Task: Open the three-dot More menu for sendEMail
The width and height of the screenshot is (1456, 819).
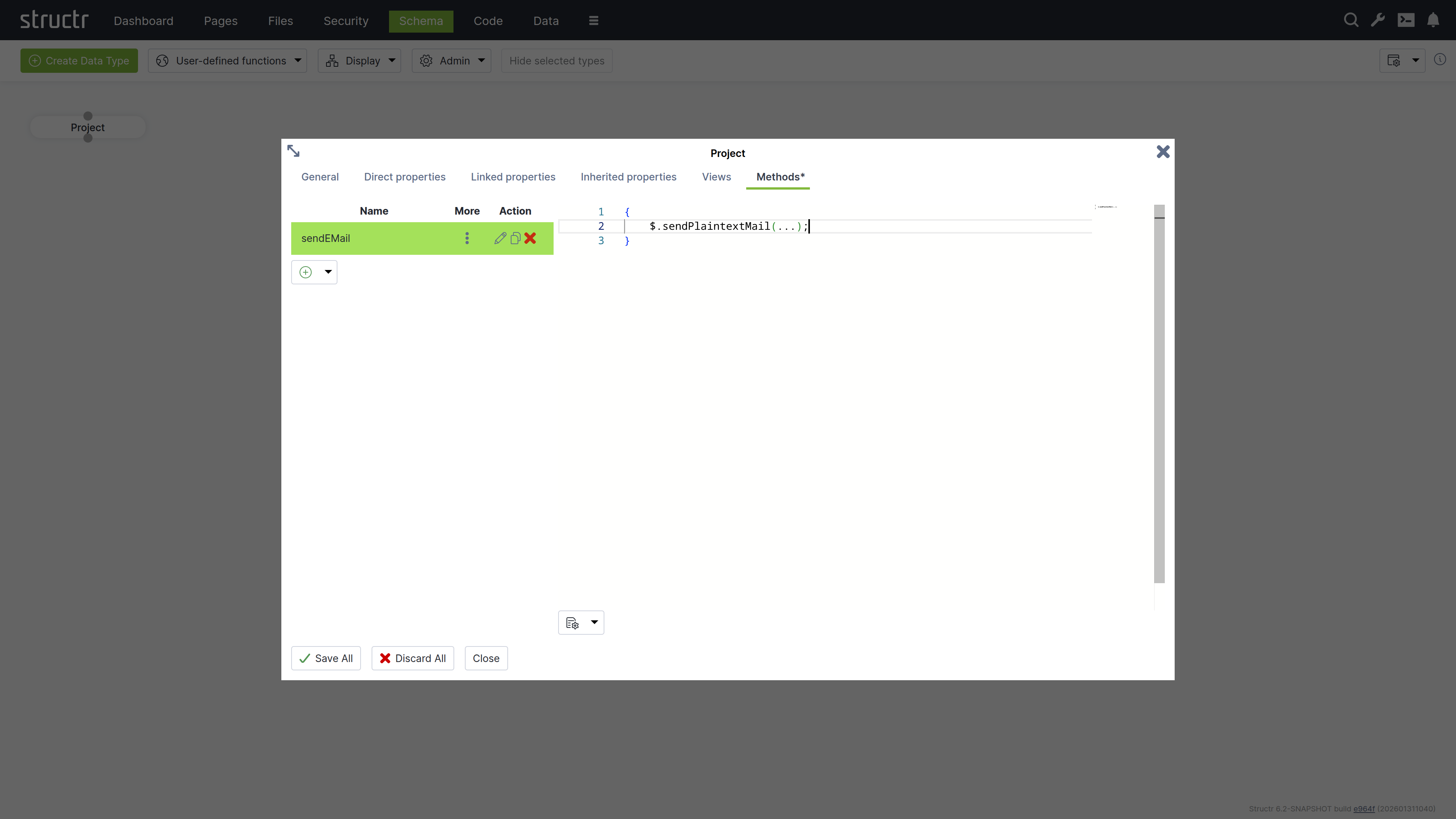Action: 467,238
